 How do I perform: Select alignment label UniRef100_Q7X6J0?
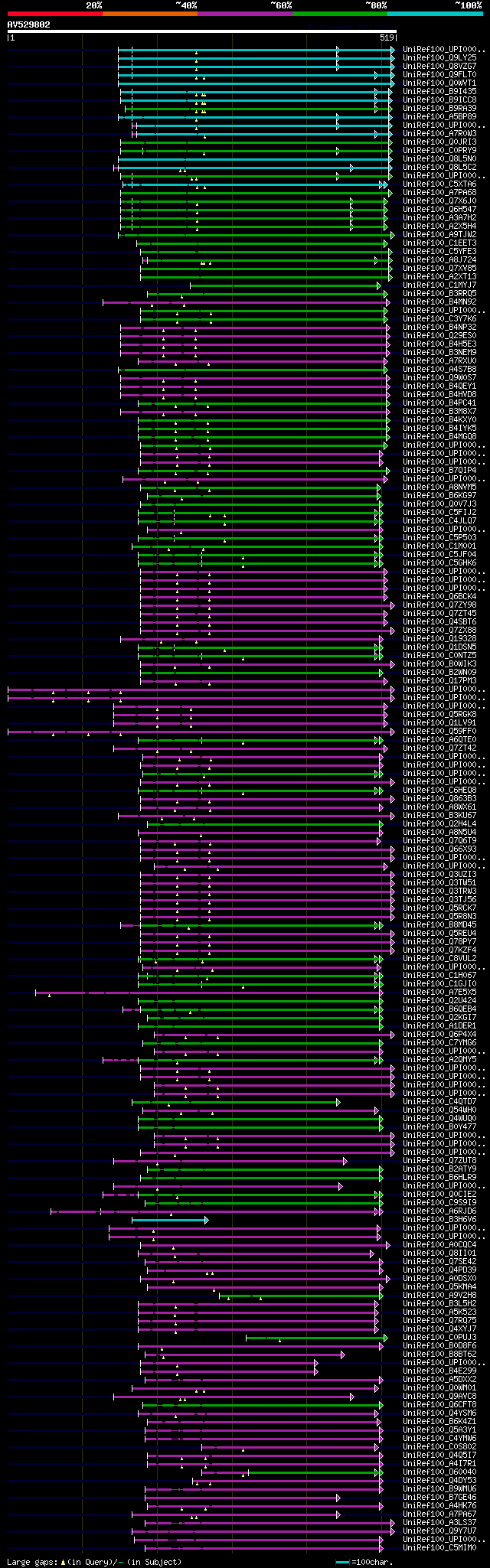click(439, 200)
